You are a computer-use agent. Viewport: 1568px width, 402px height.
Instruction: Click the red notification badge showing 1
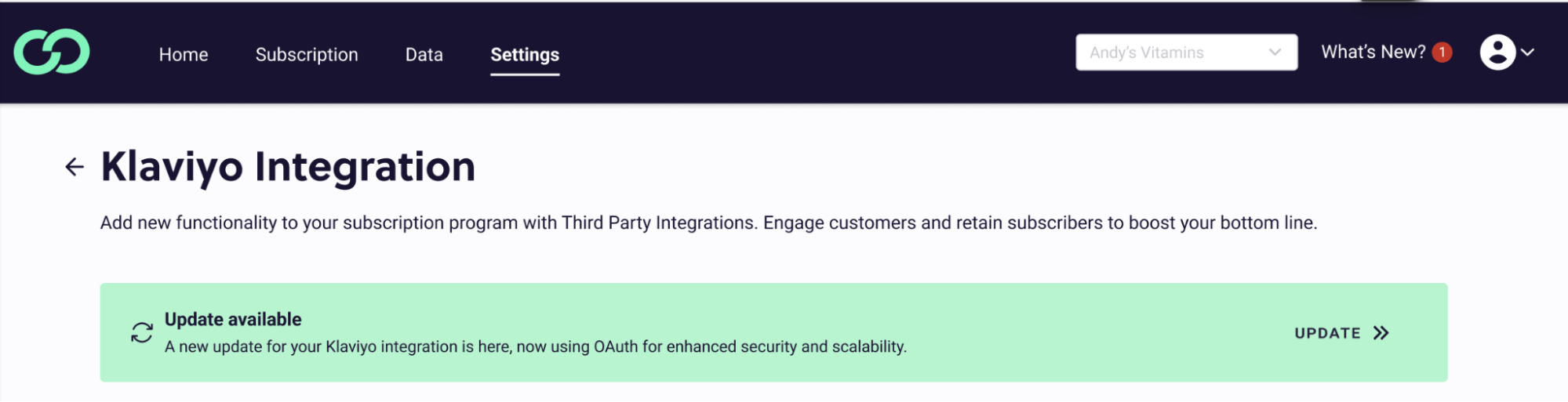[1442, 53]
